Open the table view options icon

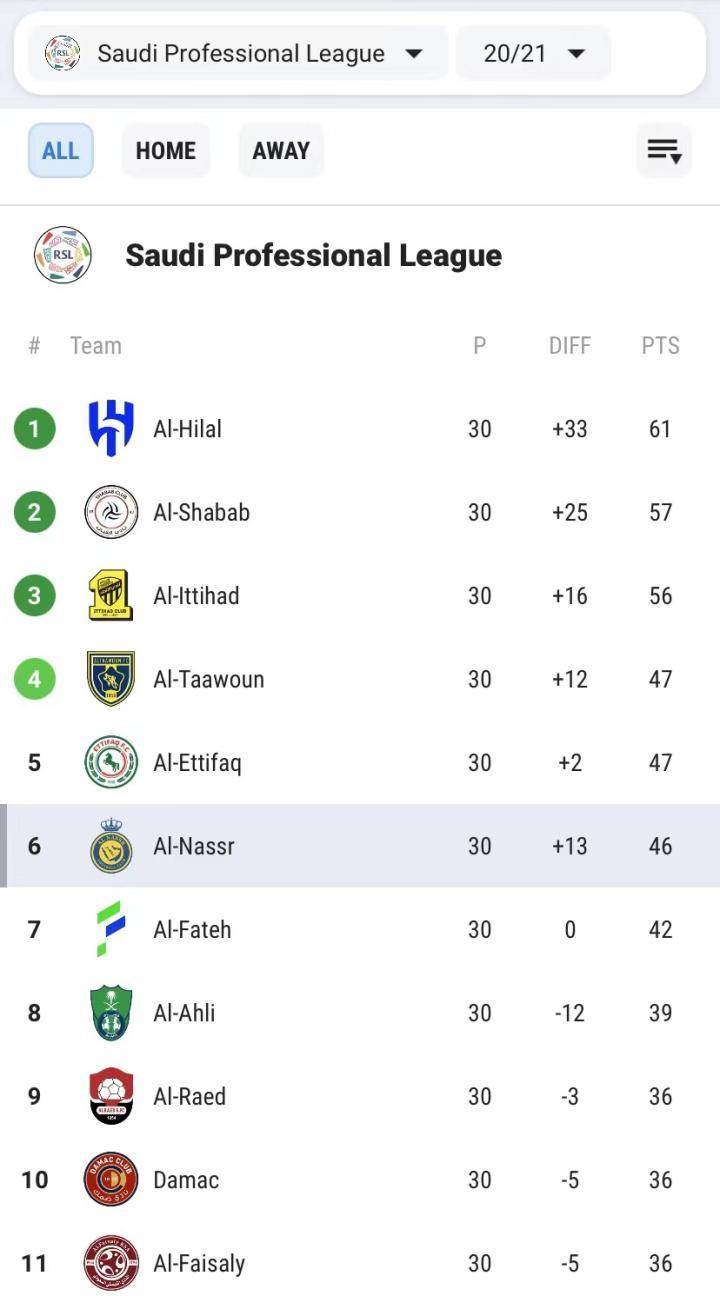[x=664, y=151]
